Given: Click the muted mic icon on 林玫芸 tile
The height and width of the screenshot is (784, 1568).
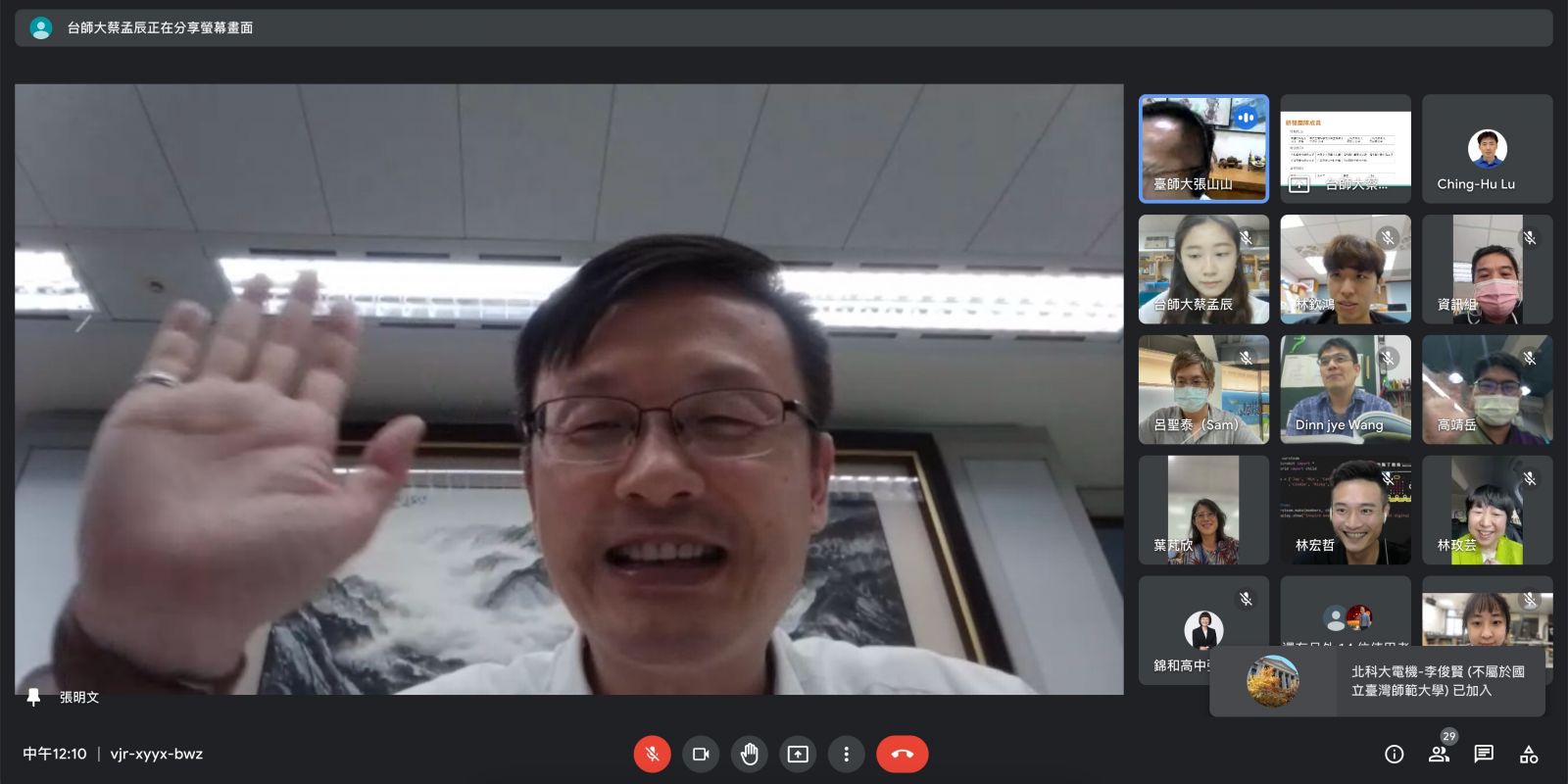Looking at the screenshot, I should point(1530,478).
